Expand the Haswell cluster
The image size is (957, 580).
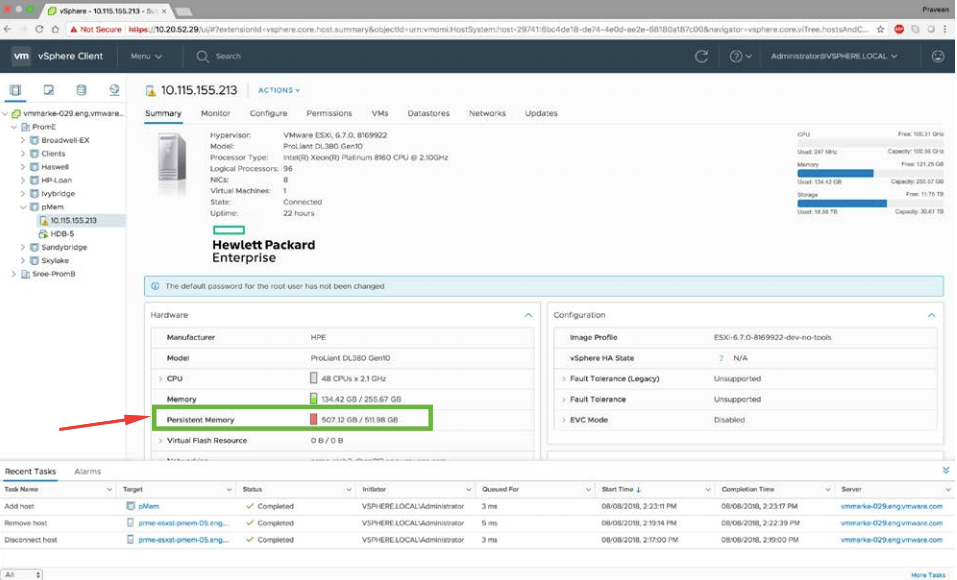tap(23, 167)
